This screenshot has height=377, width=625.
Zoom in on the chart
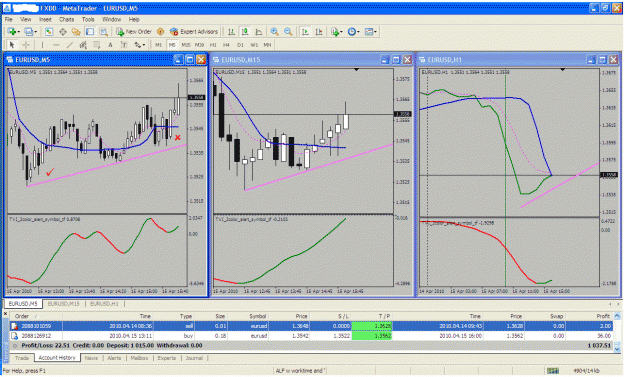click(274, 31)
